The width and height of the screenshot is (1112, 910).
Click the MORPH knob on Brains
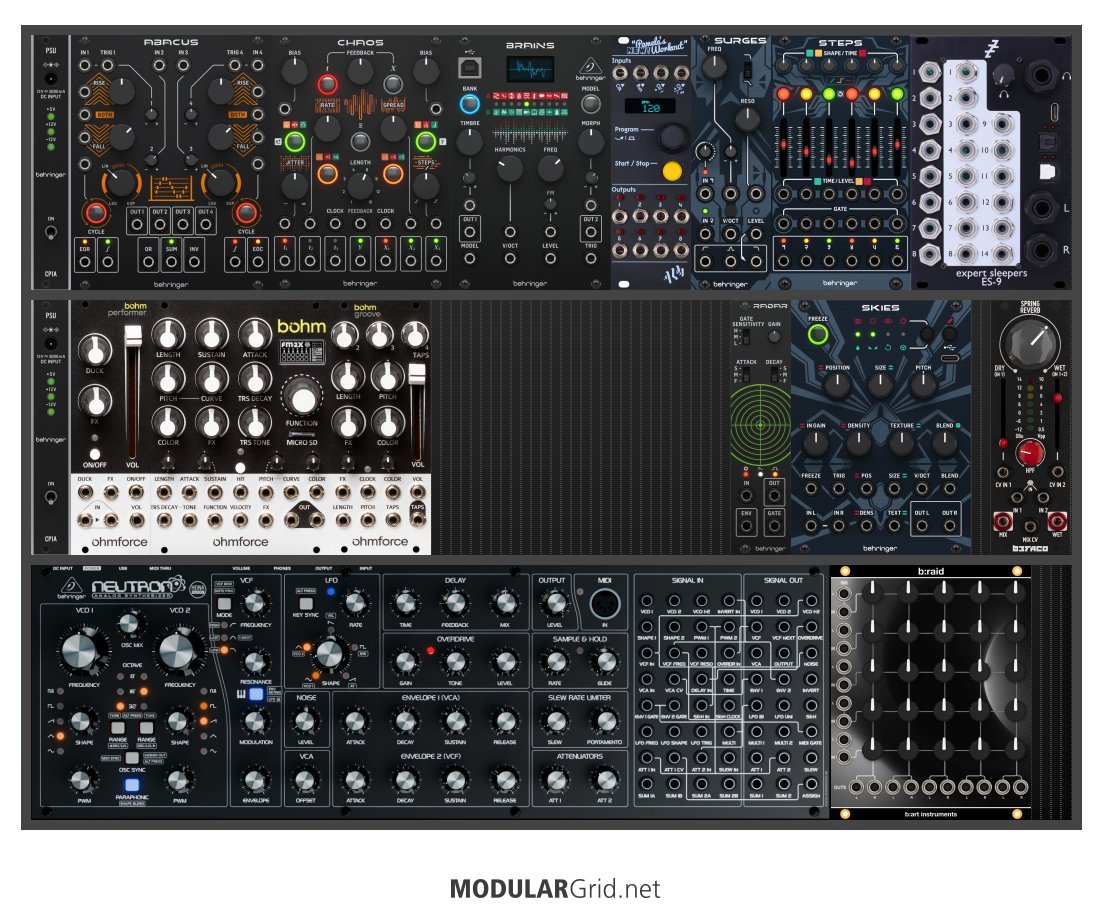click(x=590, y=142)
